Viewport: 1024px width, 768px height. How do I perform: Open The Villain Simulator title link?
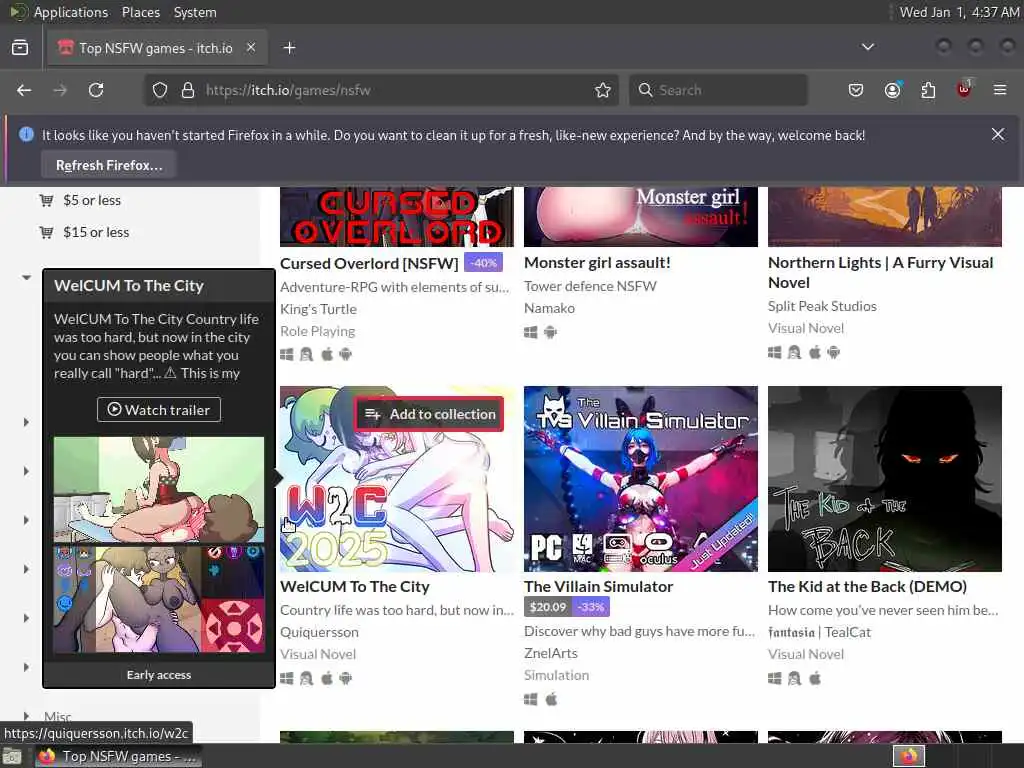pyautogui.click(x=598, y=586)
